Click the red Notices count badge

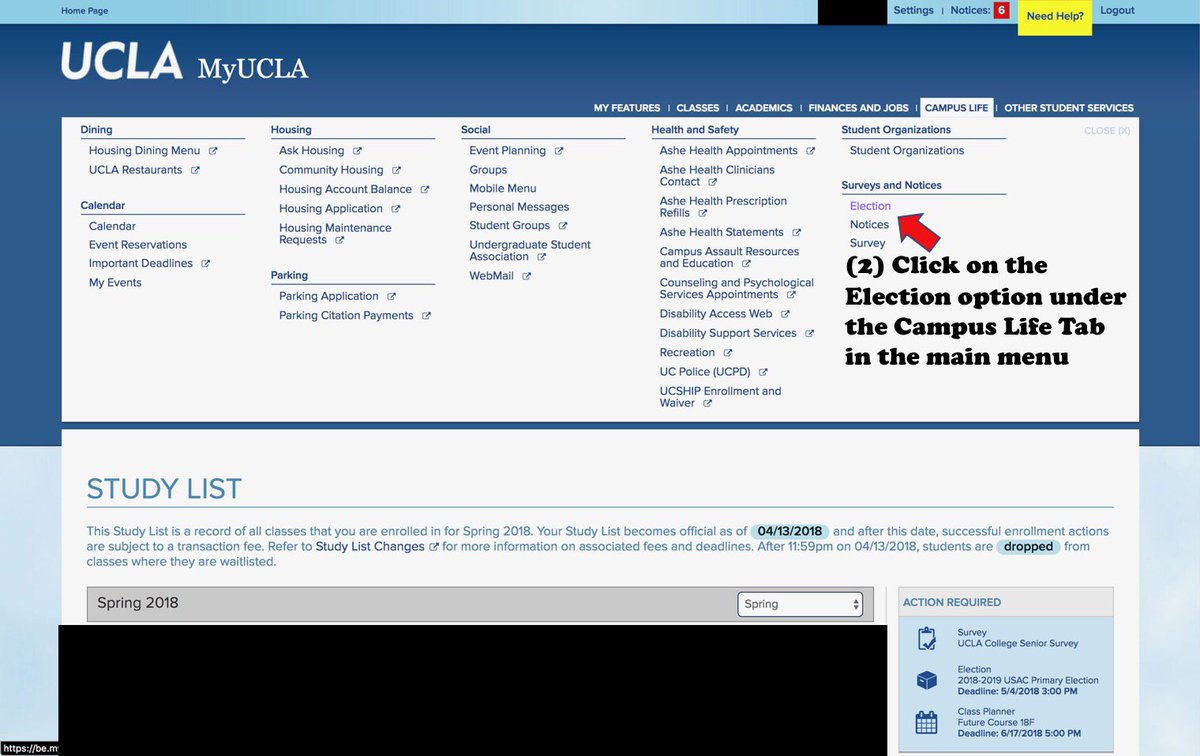(1001, 11)
